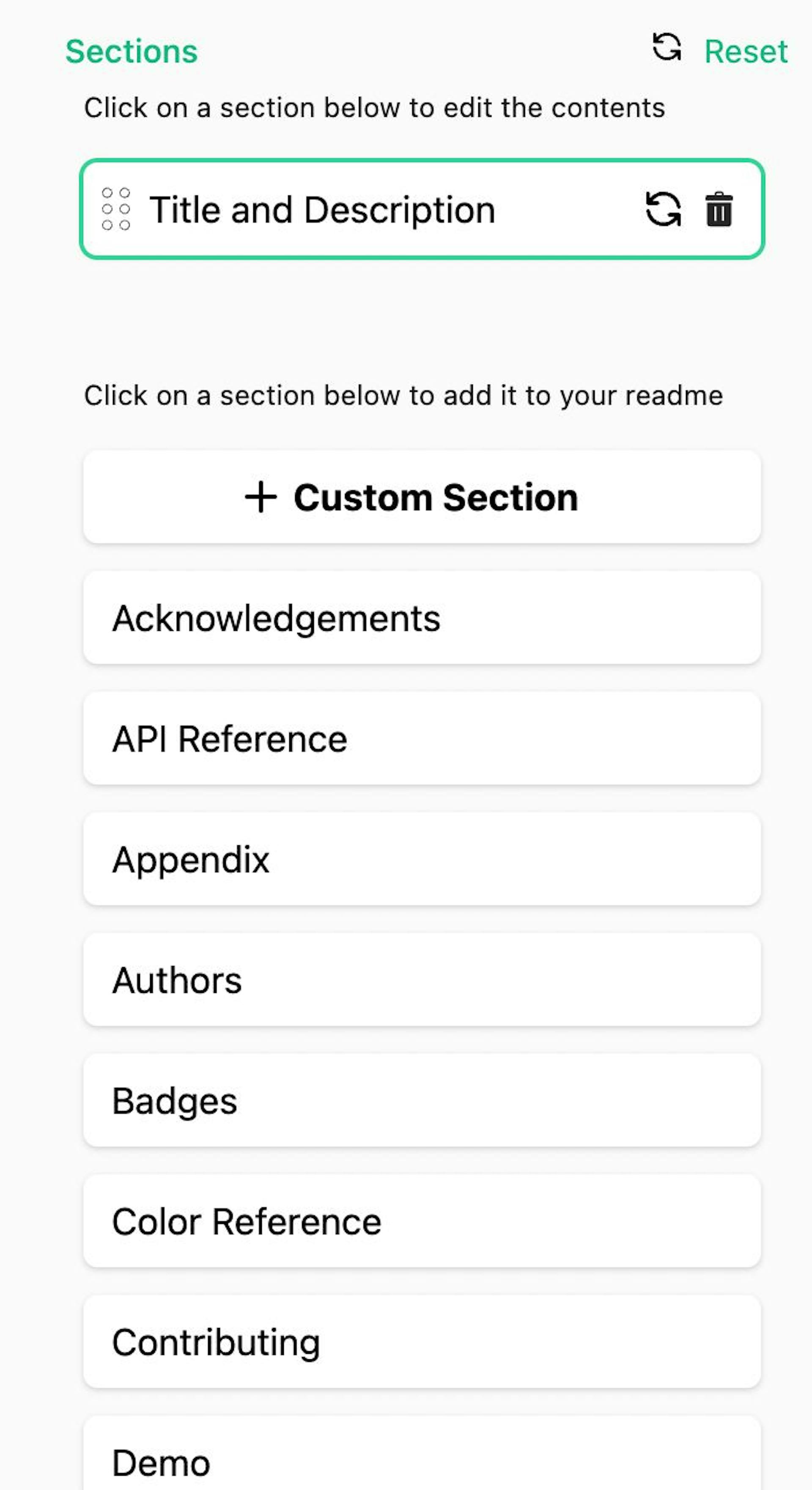Click the trash icon to delete Title and Description

coord(718,210)
